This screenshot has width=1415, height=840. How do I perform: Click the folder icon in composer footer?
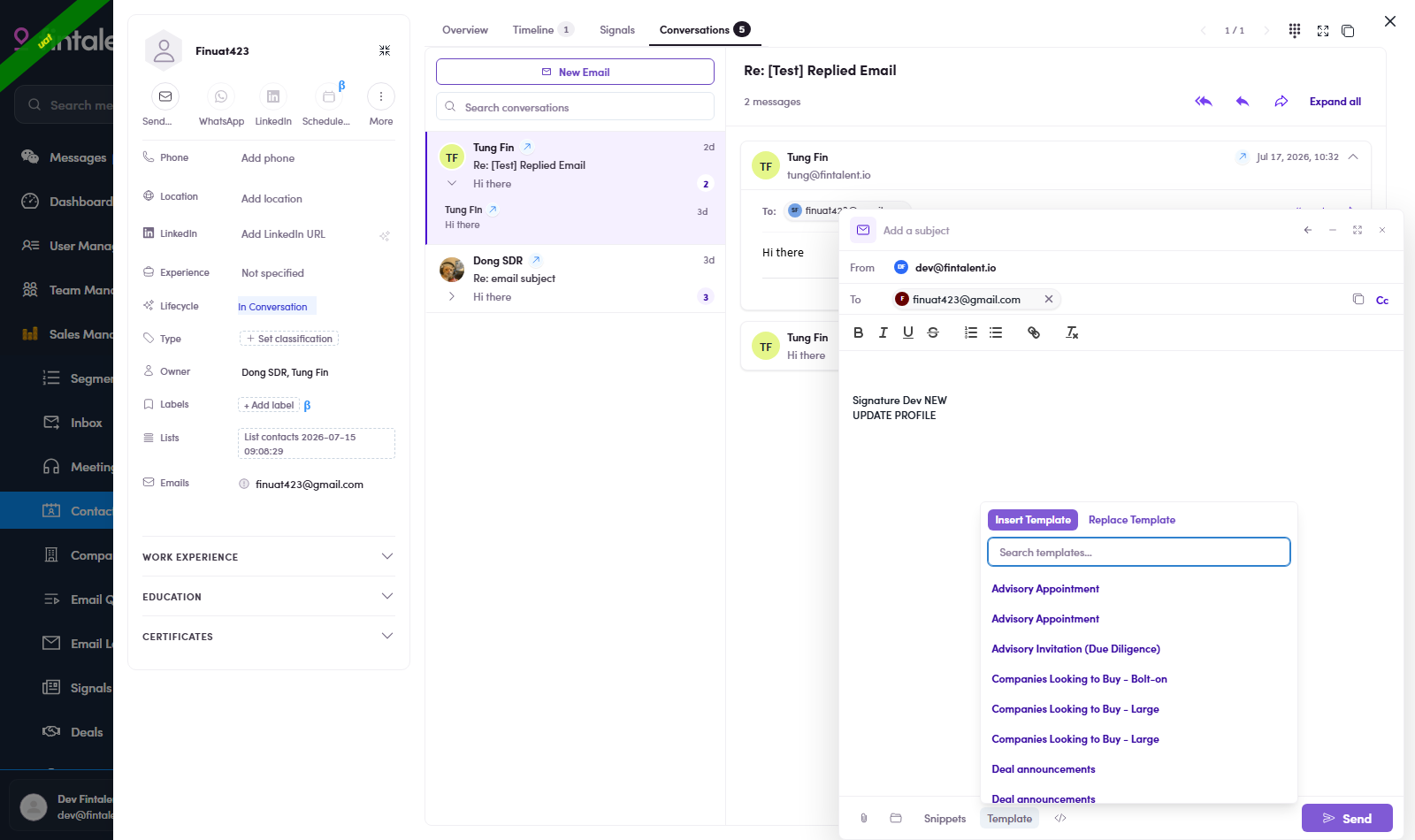pos(896,818)
